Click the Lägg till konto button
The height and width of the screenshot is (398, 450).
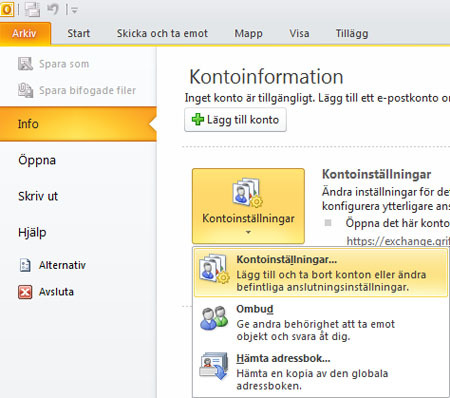pyautogui.click(x=235, y=120)
